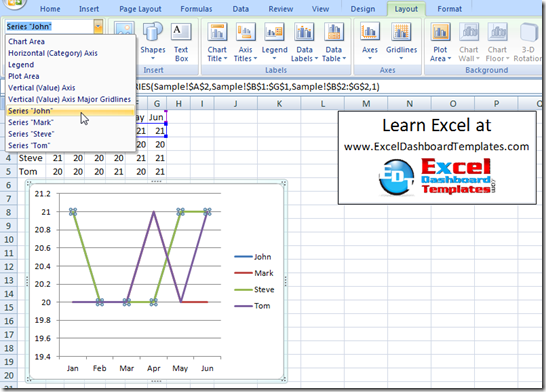Image resolution: width=546 pixels, height=392 pixels.
Task: Insert a Text Box
Action: pos(181,42)
